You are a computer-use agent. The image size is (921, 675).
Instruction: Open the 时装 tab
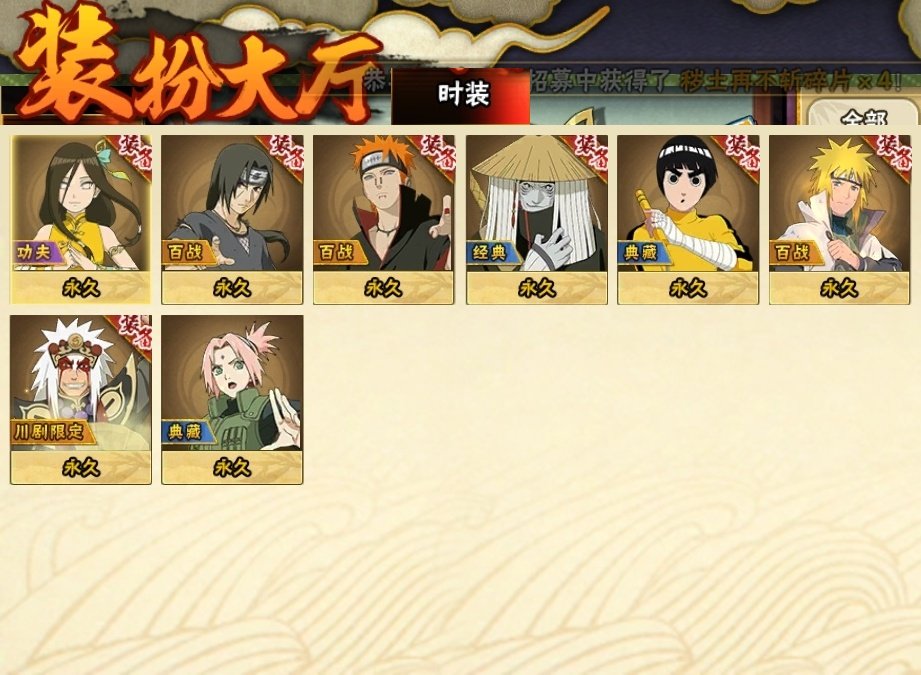462,95
